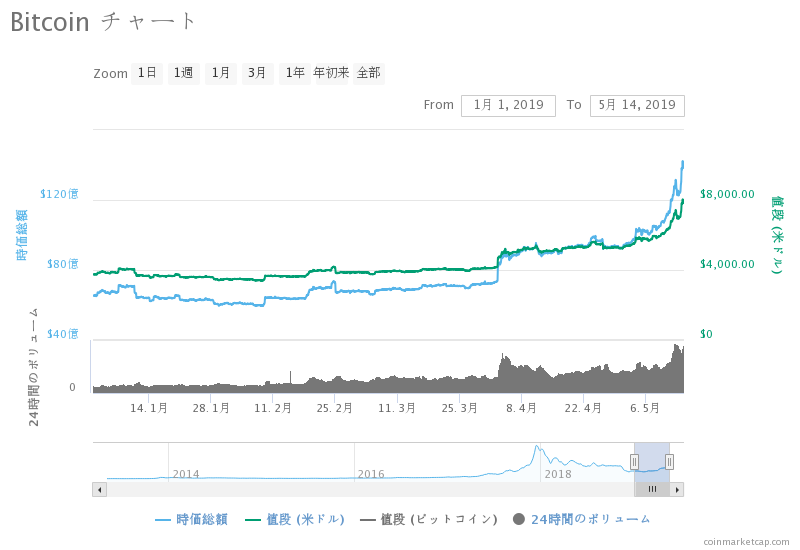Toggle the 値段 (ビットコイン) legend series
800x550 pixels.
(429, 519)
